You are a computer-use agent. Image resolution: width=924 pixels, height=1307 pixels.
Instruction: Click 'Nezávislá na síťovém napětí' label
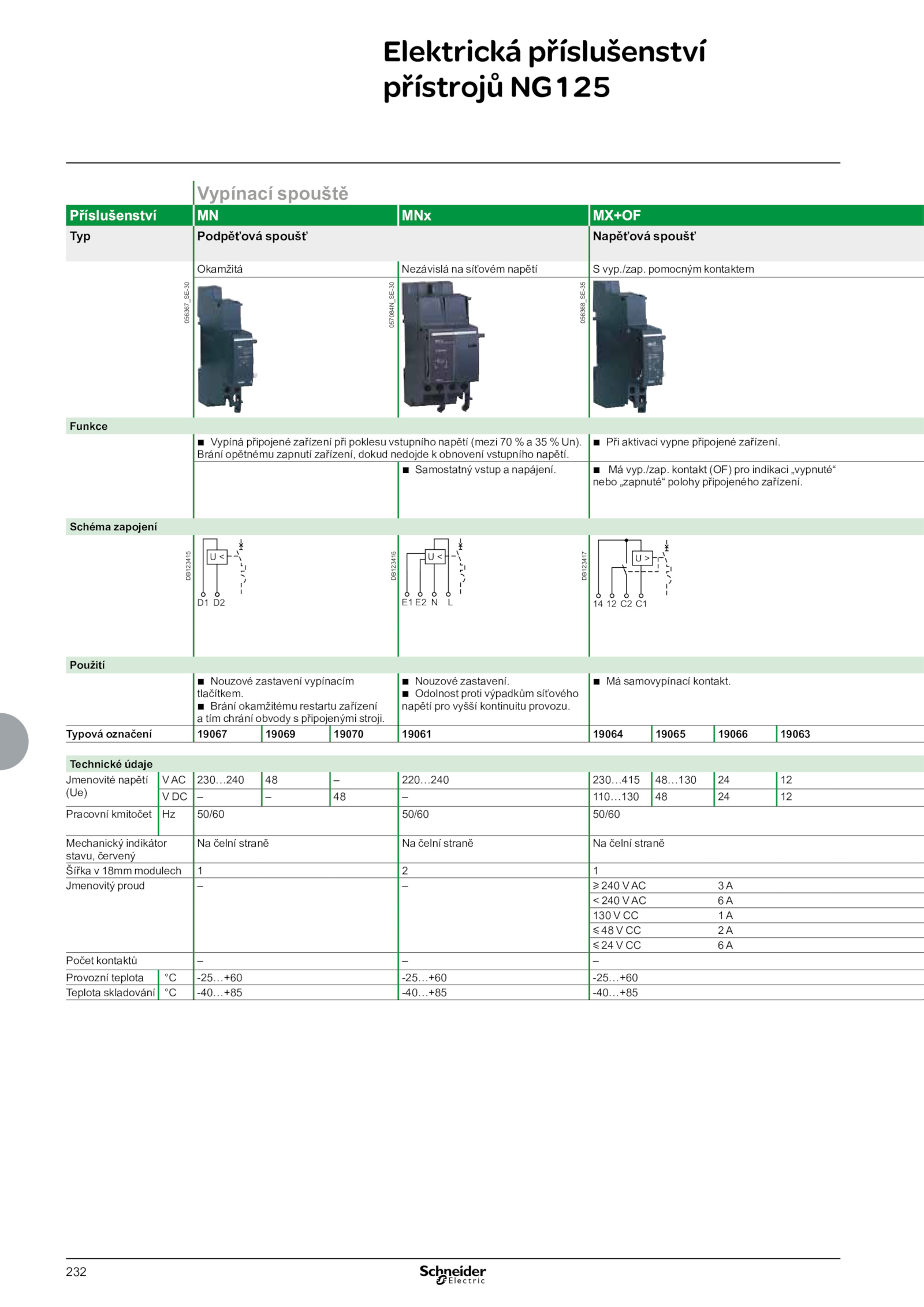470,269
